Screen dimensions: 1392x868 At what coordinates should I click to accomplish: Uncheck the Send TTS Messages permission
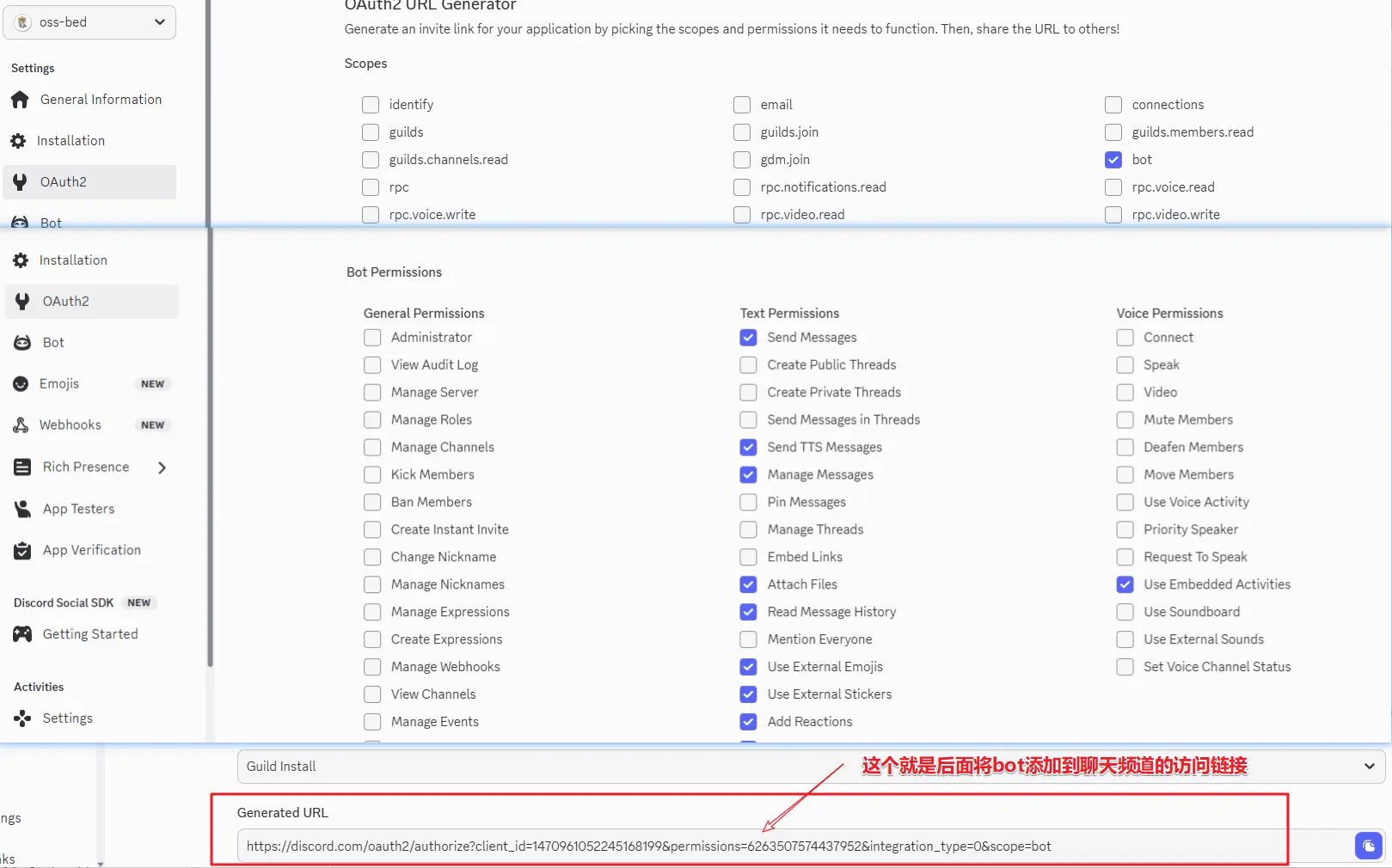pos(749,448)
